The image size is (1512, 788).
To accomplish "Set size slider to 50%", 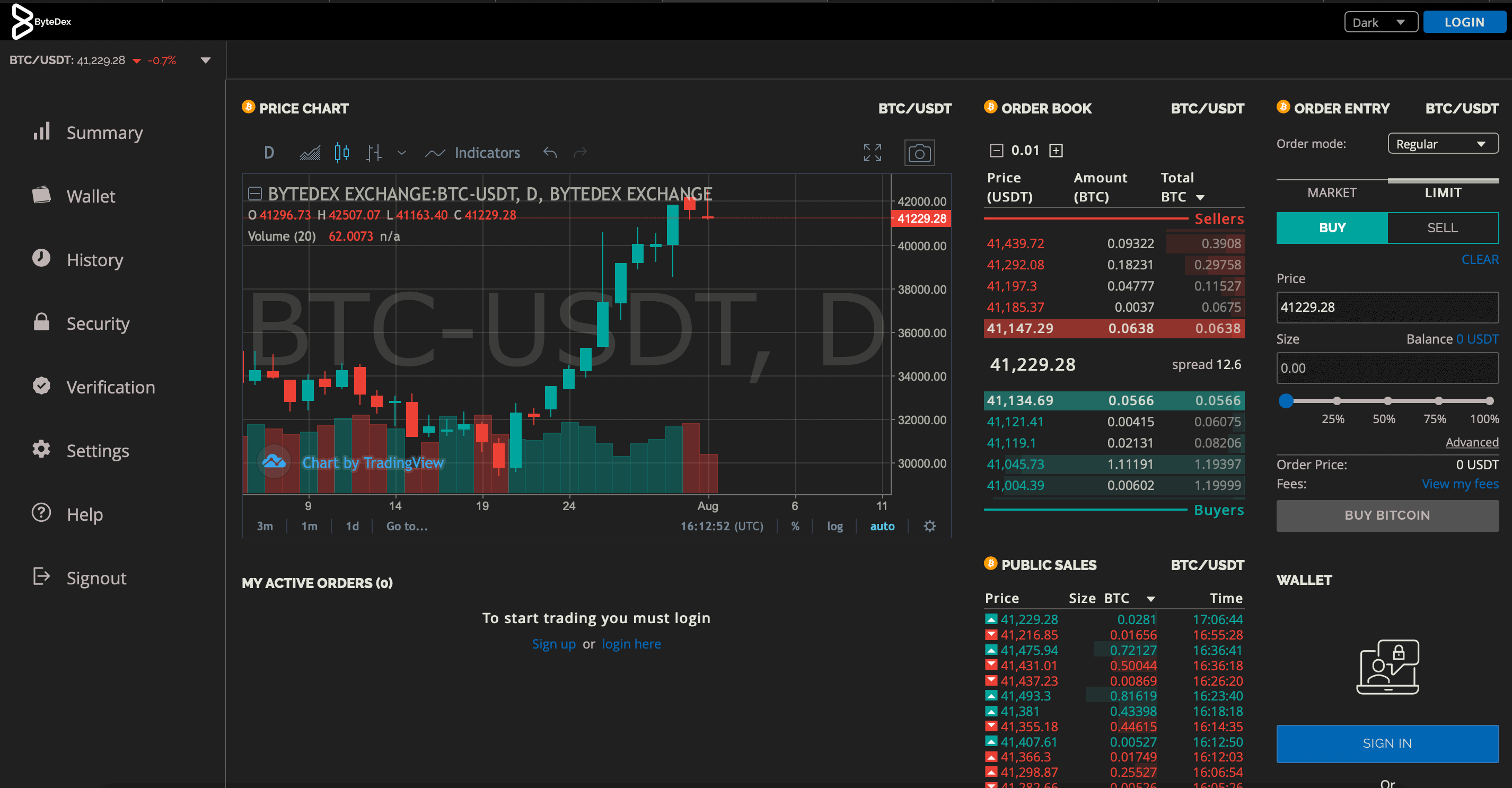I will coord(1387,401).
